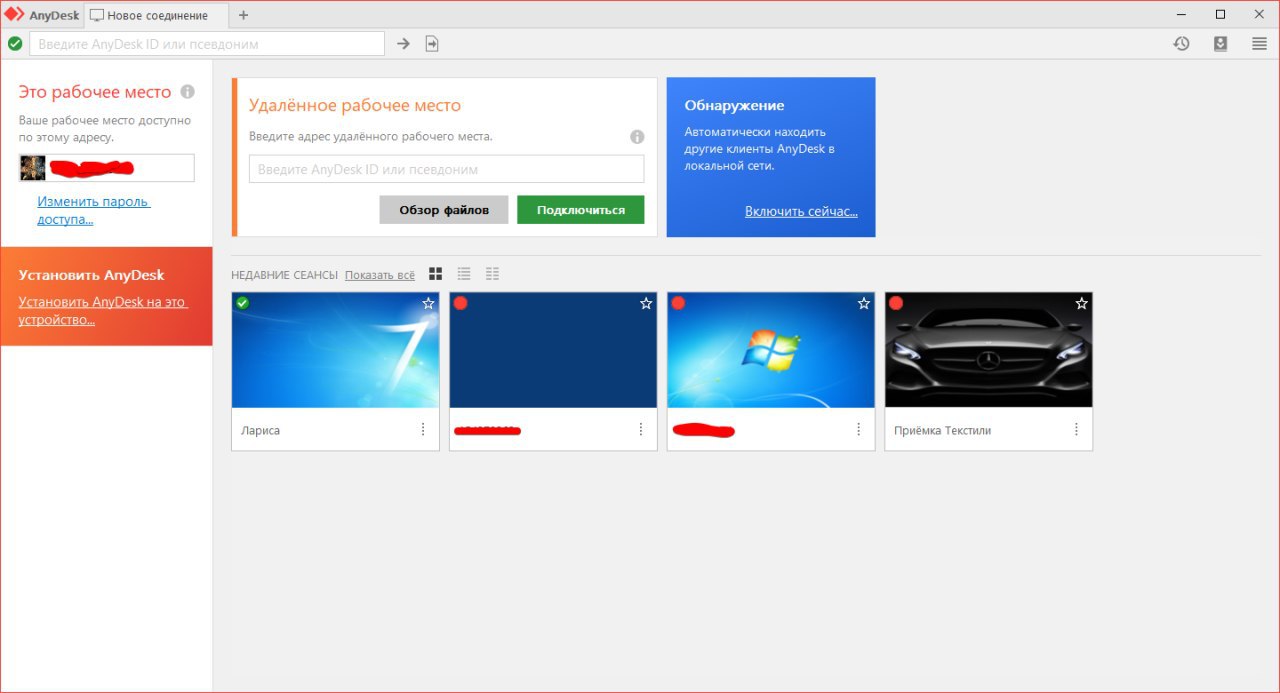Screen dimensions: 1280x693
Task: Click the star on the Windows logo session tile
Action: 864,303
